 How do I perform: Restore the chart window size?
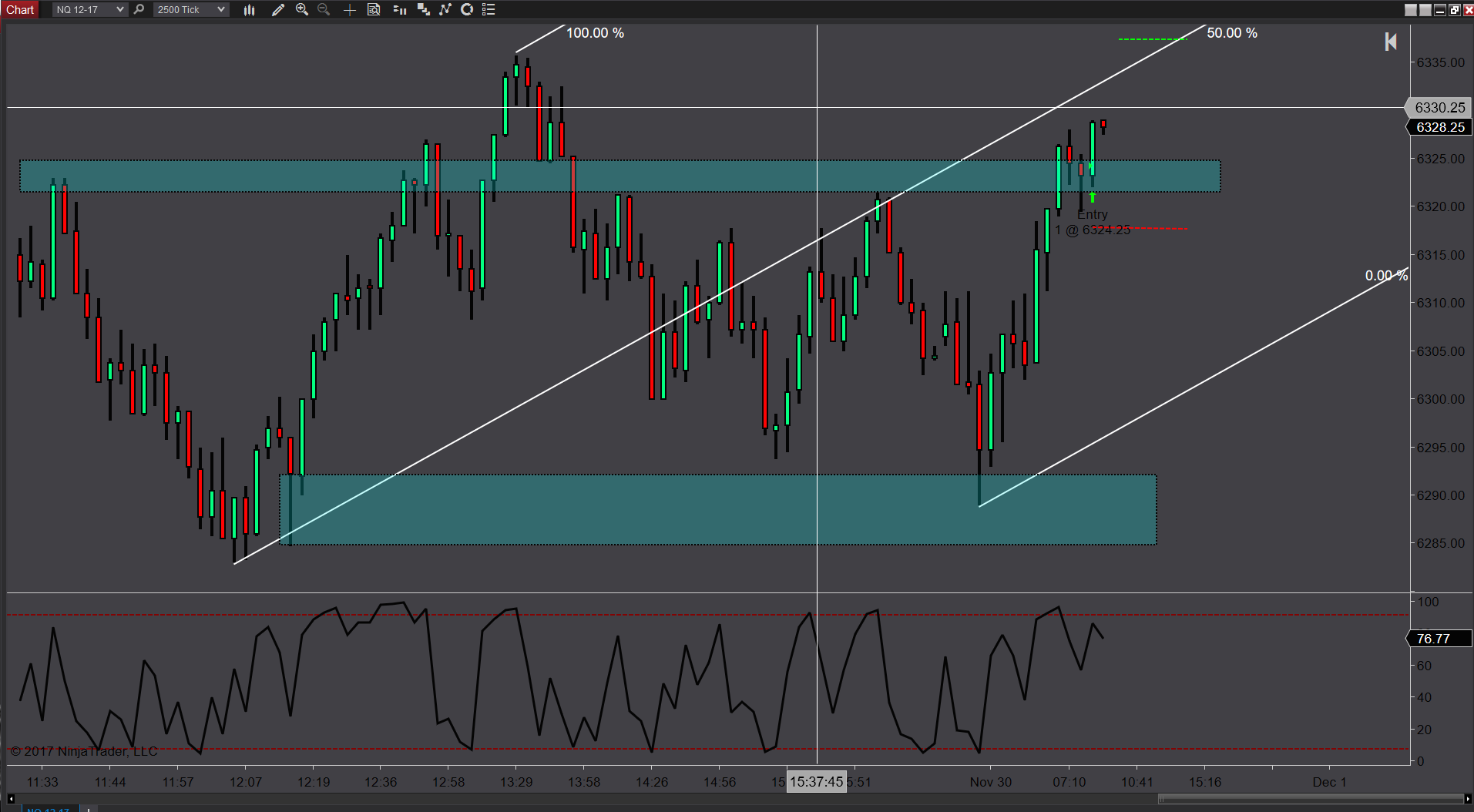(x=1454, y=10)
